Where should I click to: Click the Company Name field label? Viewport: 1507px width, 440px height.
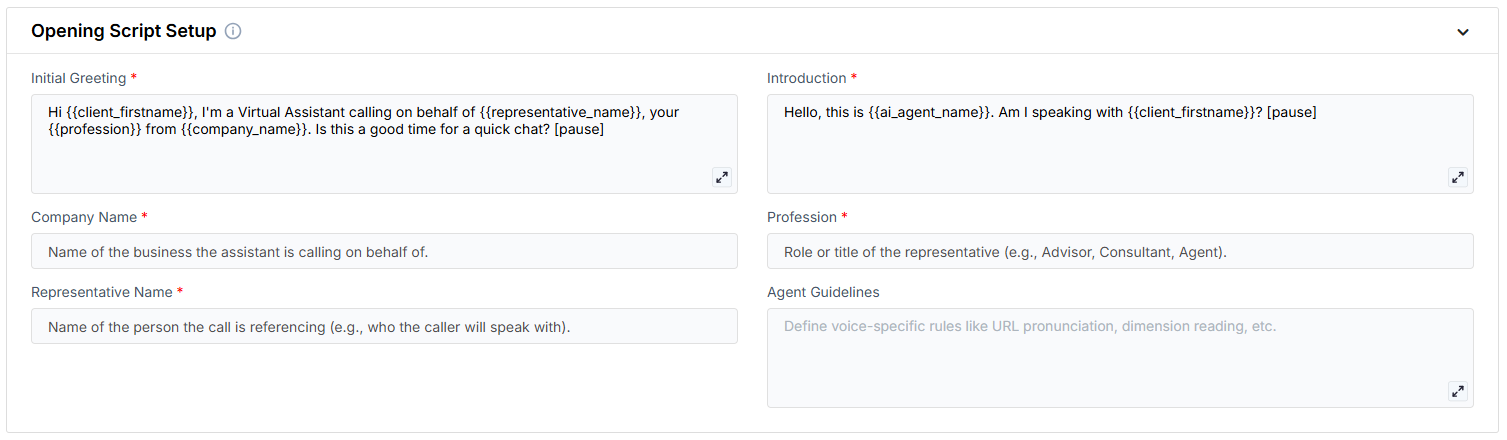point(83,217)
